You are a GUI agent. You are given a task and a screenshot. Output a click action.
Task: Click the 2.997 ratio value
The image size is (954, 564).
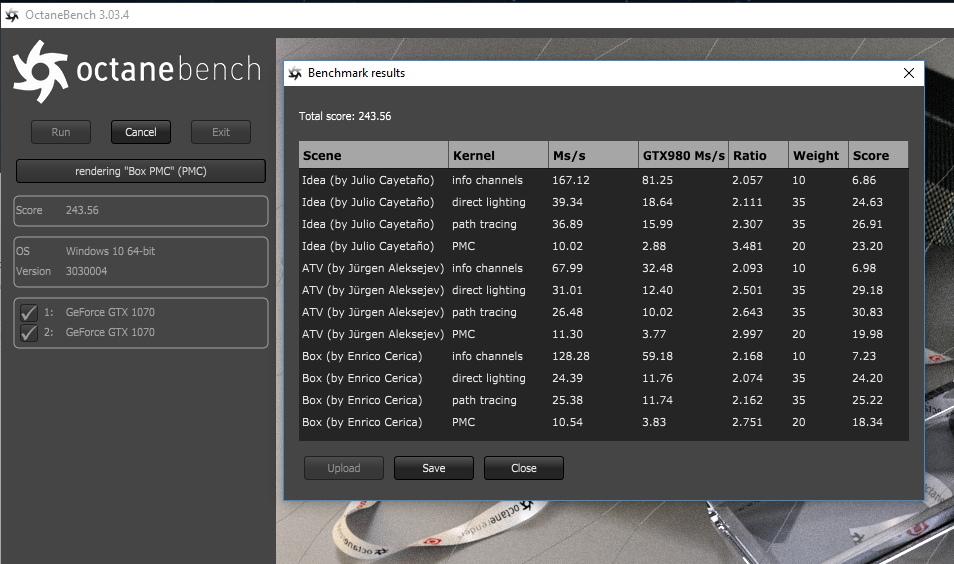point(747,334)
